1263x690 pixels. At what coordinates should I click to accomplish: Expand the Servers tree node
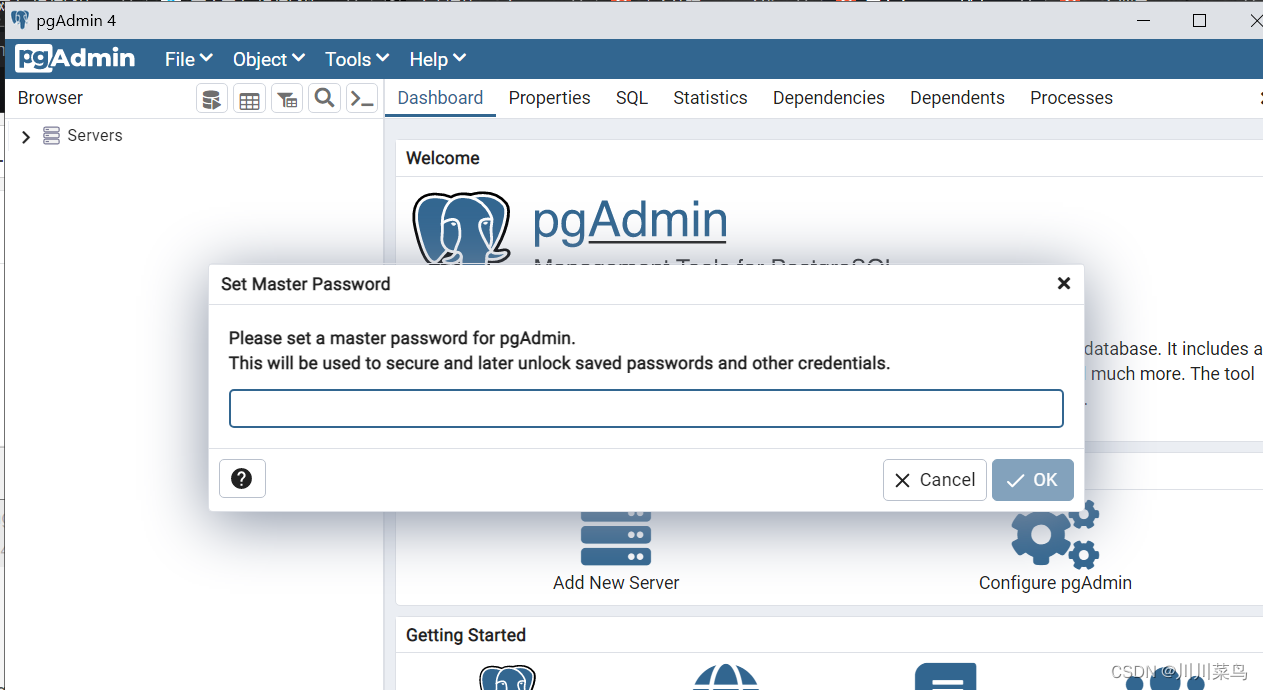click(26, 137)
